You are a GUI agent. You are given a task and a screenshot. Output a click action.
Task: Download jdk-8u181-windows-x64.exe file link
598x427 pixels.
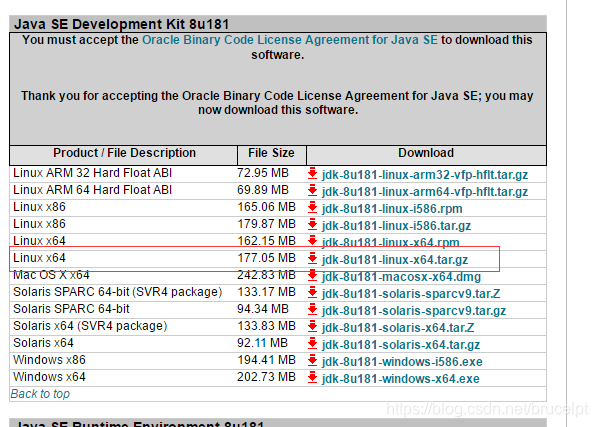pos(400,379)
